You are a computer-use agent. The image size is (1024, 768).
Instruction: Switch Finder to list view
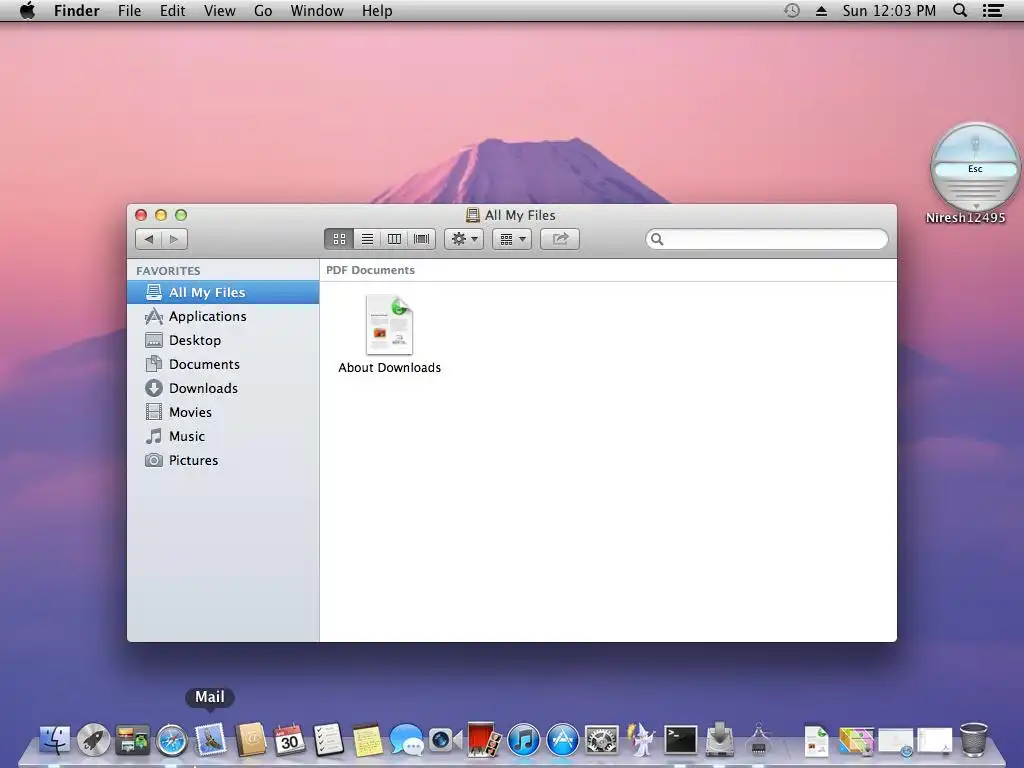coord(367,239)
